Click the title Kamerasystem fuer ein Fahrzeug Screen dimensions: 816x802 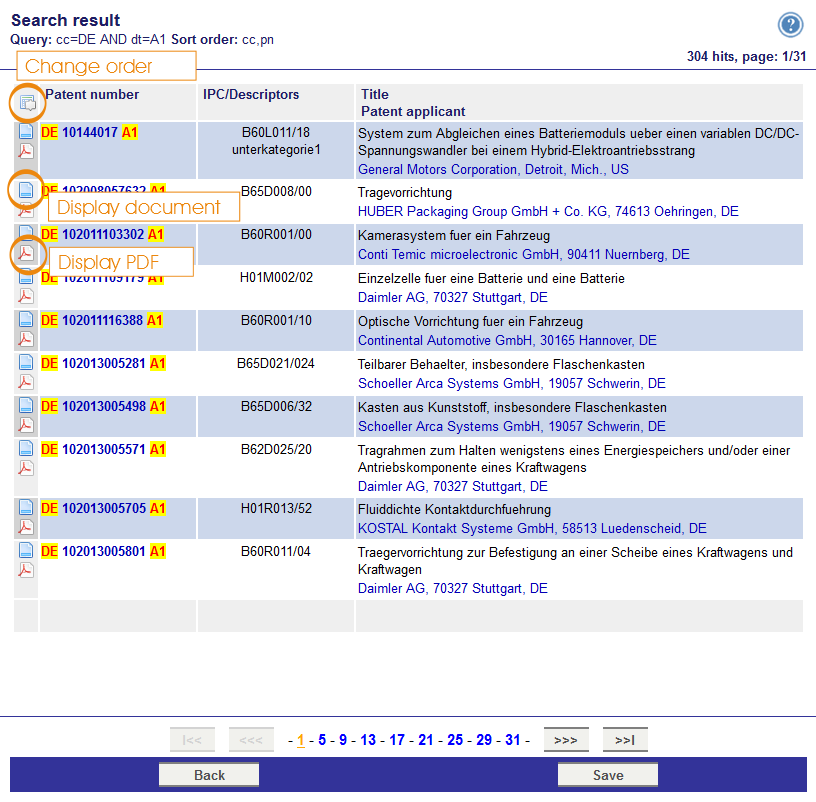coord(454,236)
